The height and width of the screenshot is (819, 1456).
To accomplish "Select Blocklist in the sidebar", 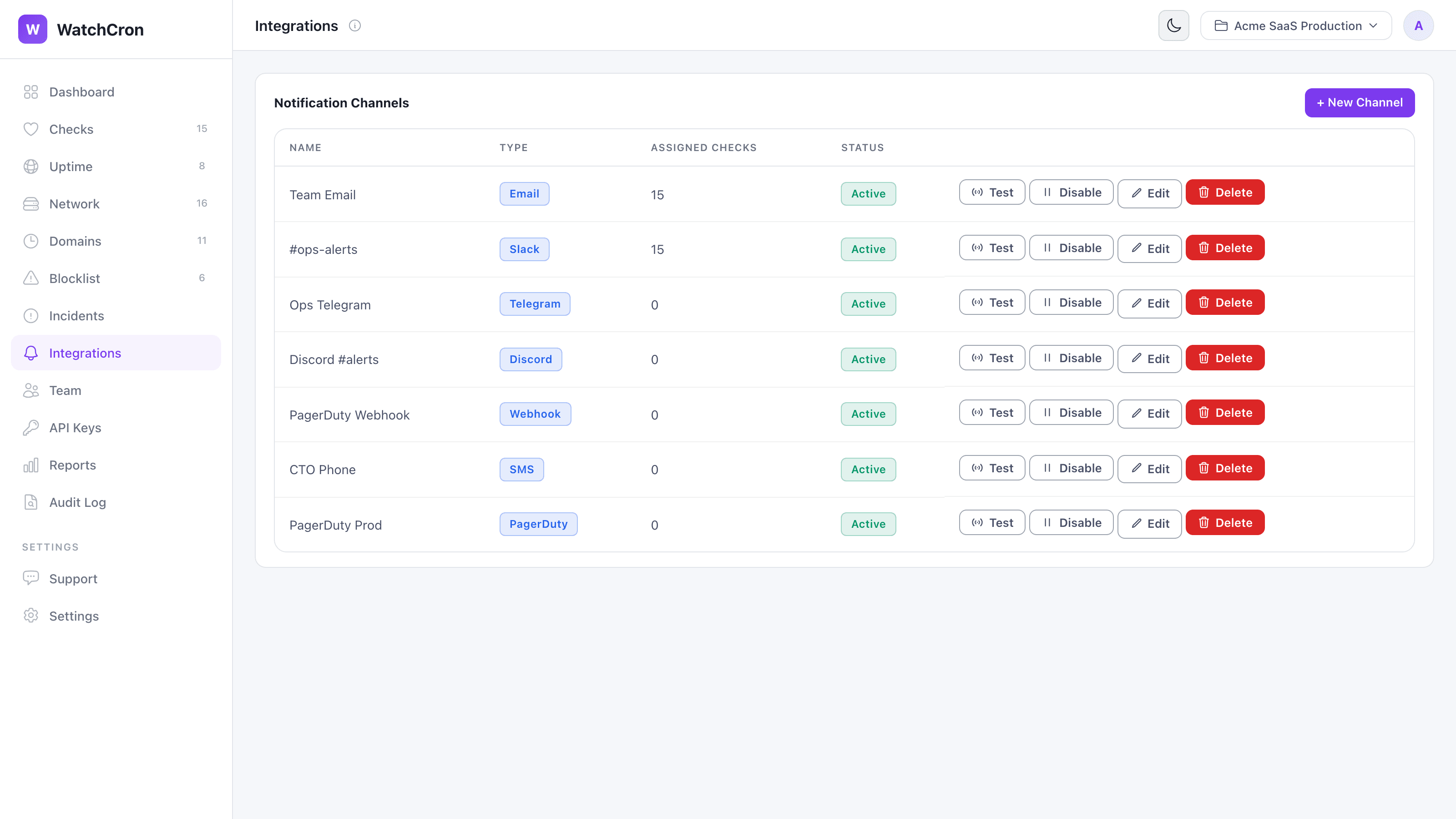I will pyautogui.click(x=116, y=278).
